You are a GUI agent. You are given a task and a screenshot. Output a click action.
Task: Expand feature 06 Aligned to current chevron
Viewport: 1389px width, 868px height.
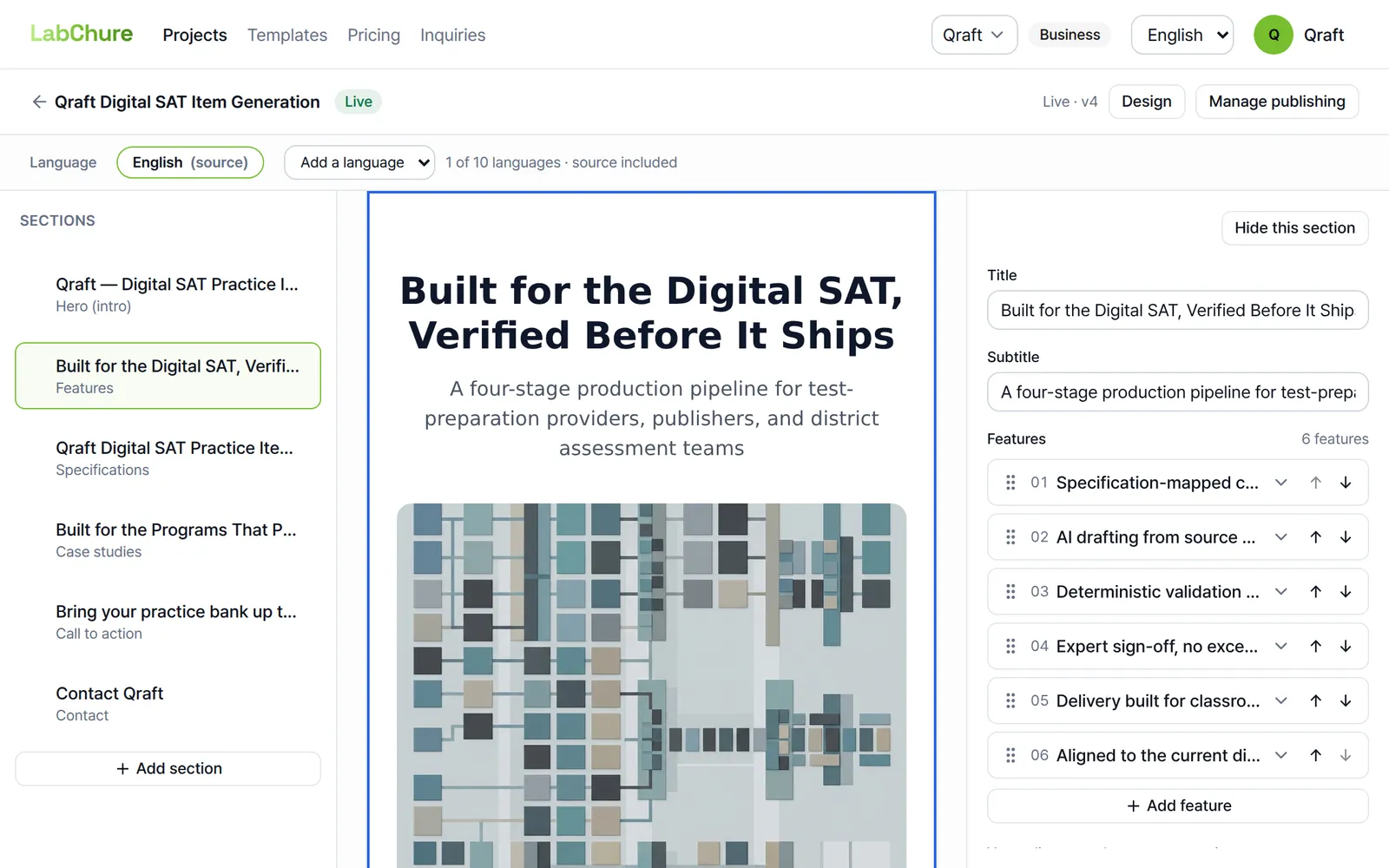point(1281,755)
